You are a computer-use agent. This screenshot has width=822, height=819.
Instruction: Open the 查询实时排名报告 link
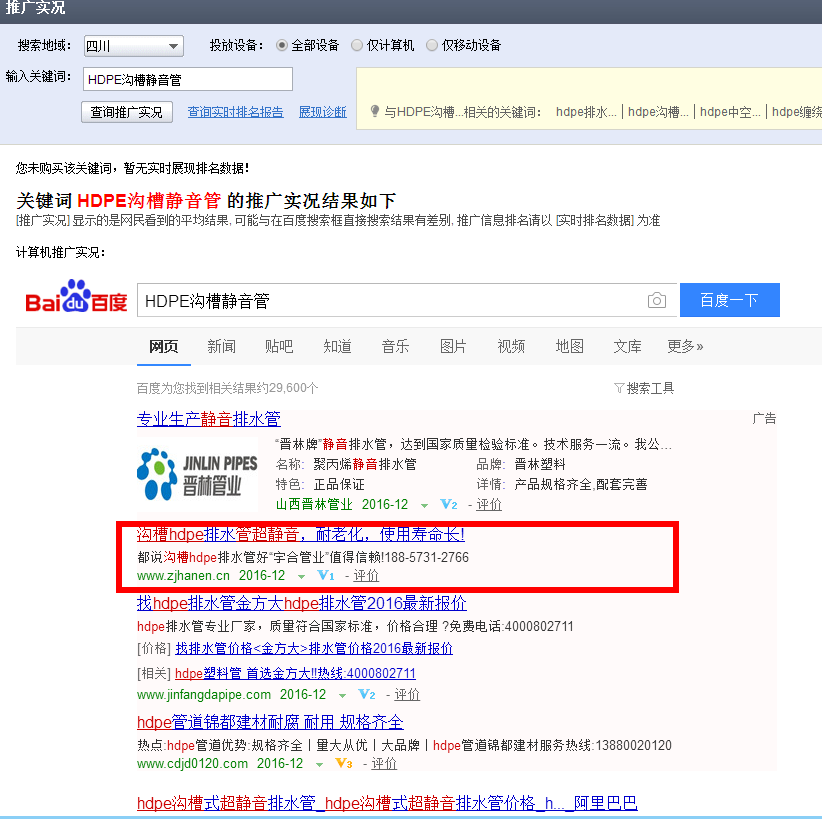[x=235, y=112]
